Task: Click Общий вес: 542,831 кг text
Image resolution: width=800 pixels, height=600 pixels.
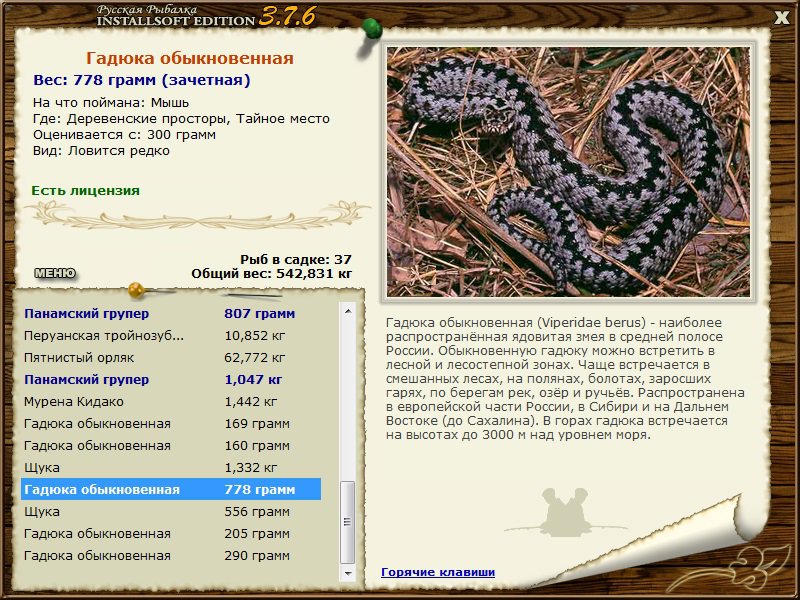Action: click(x=272, y=274)
